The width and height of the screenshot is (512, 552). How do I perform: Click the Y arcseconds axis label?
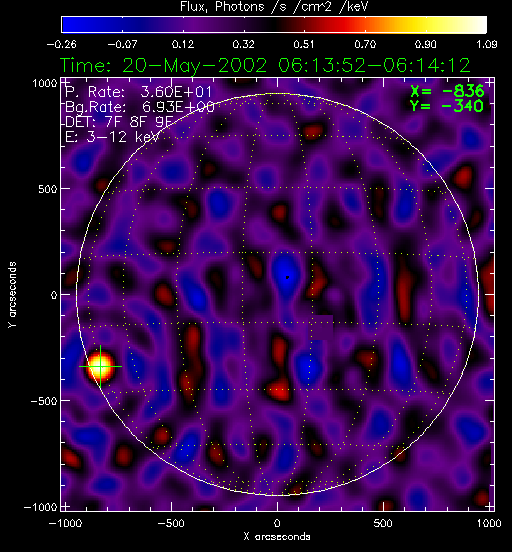[12, 295]
